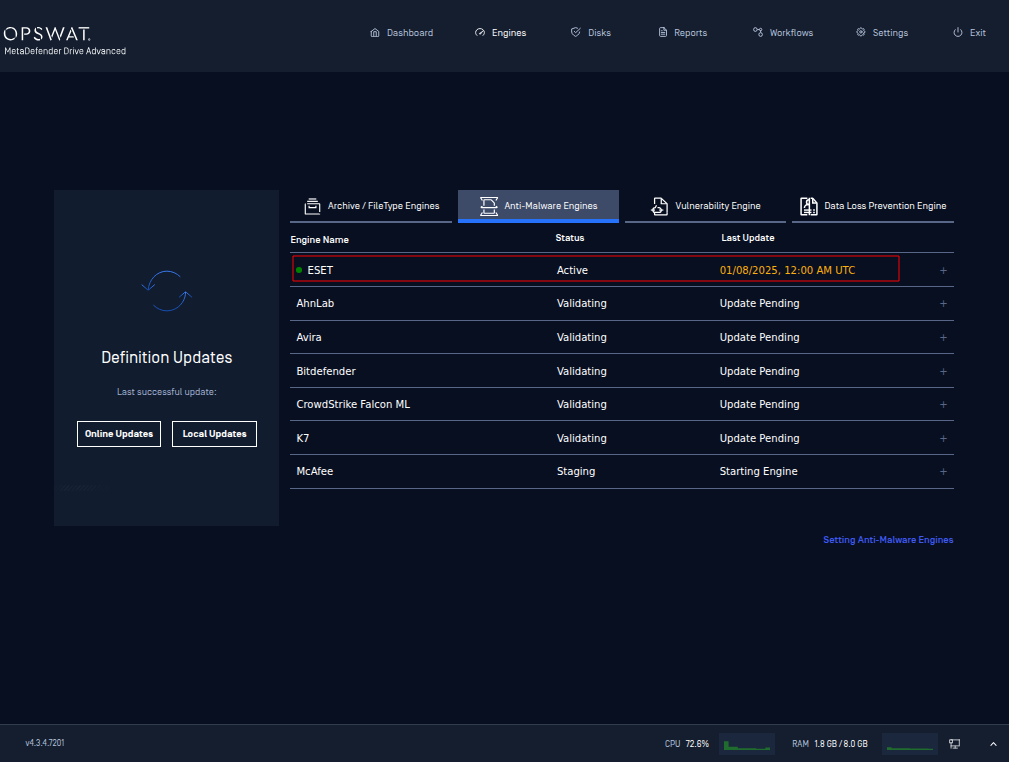Open the Reports menu
1009x762 pixels.
(683, 33)
